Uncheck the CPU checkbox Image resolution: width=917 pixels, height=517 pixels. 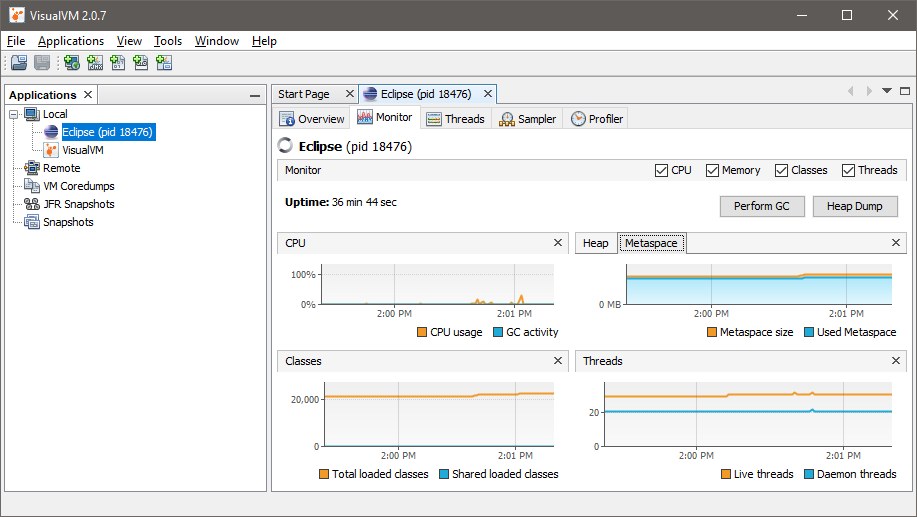click(661, 170)
